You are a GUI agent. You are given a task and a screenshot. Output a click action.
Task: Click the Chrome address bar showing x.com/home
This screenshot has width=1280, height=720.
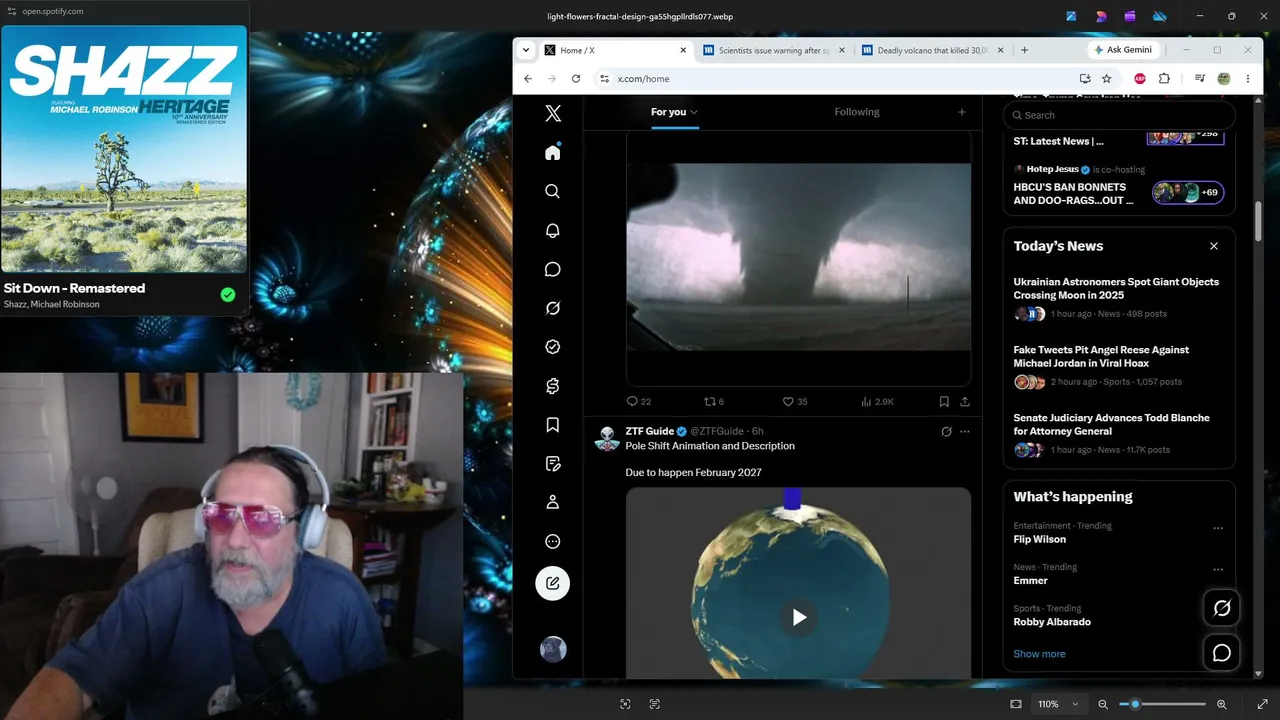click(x=834, y=79)
